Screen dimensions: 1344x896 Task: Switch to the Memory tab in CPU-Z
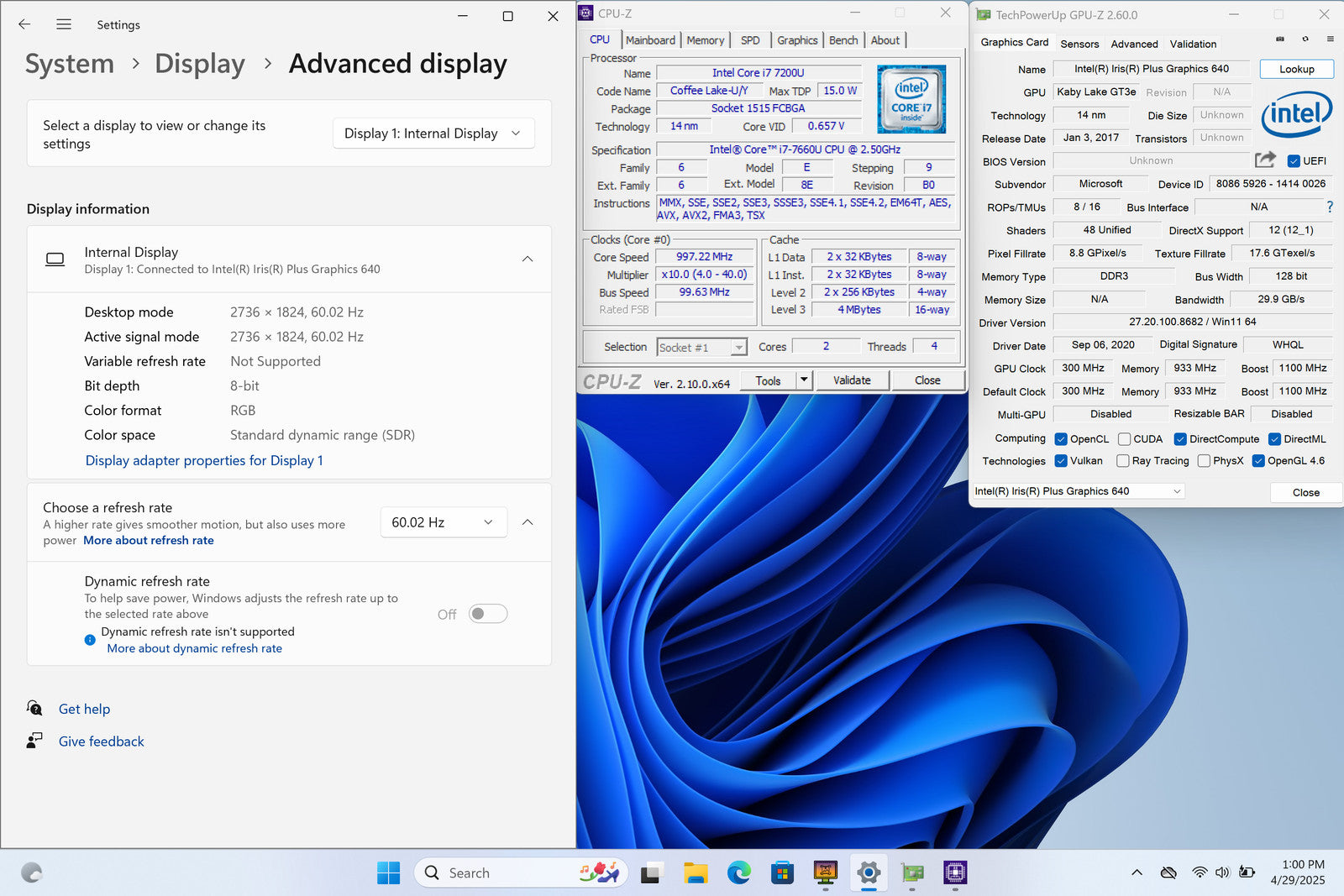(x=705, y=40)
